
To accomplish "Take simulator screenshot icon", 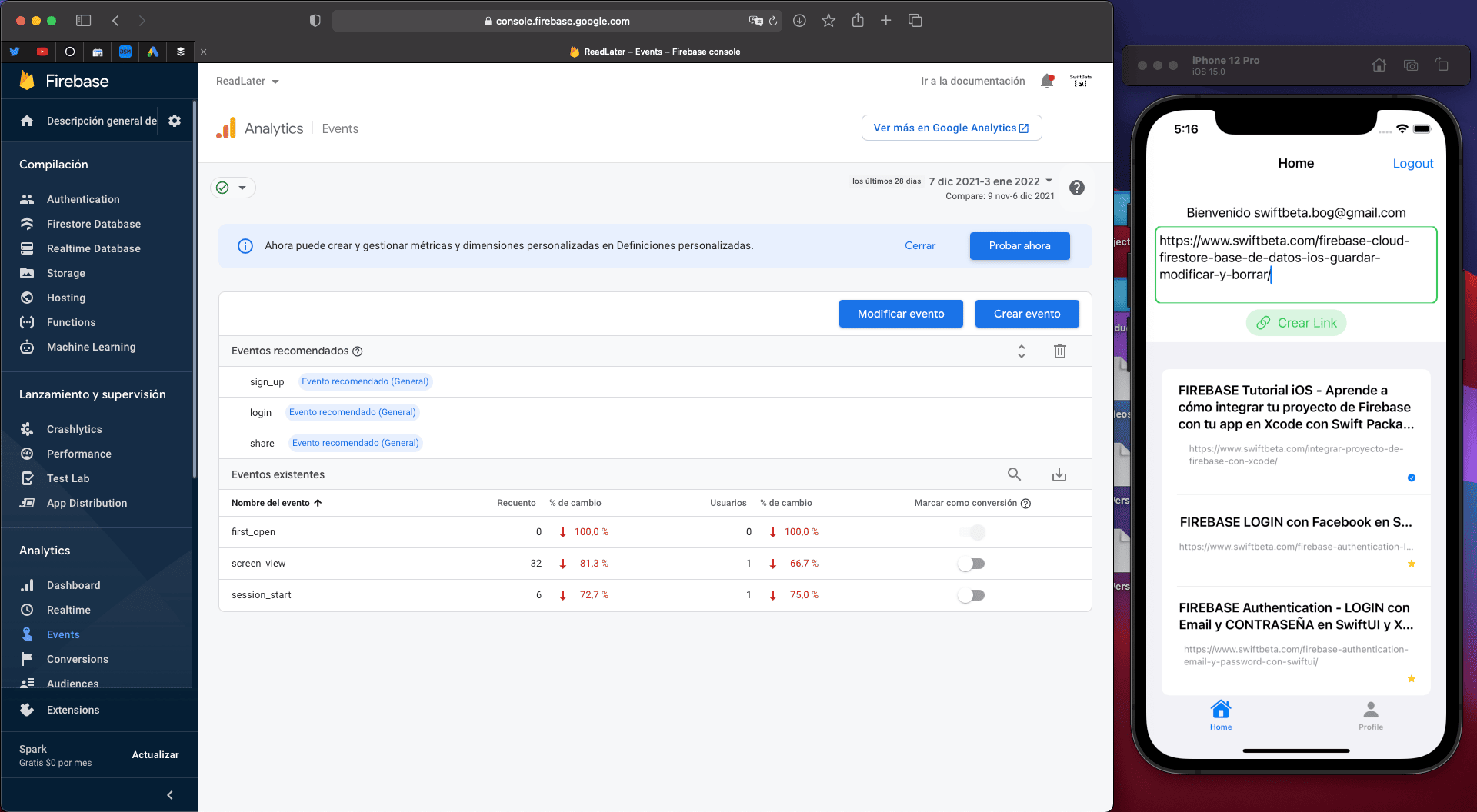I will pyautogui.click(x=1411, y=65).
